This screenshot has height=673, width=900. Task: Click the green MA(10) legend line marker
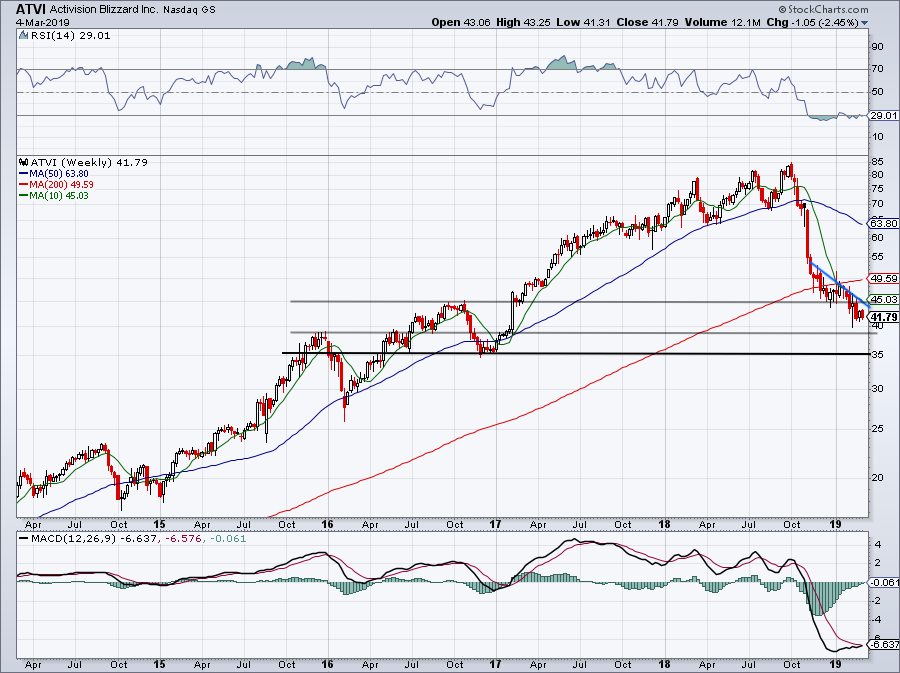click(23, 196)
